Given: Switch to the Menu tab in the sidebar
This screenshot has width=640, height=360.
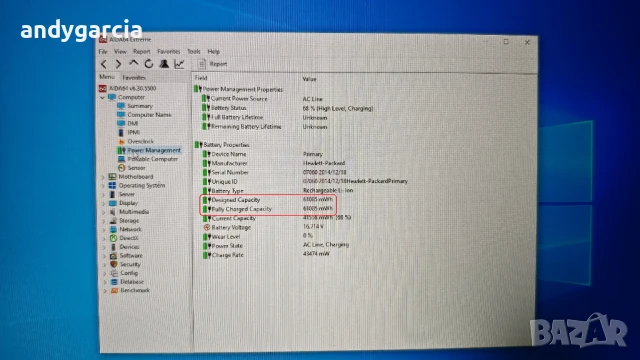Looking at the screenshot, I should click(107, 77).
